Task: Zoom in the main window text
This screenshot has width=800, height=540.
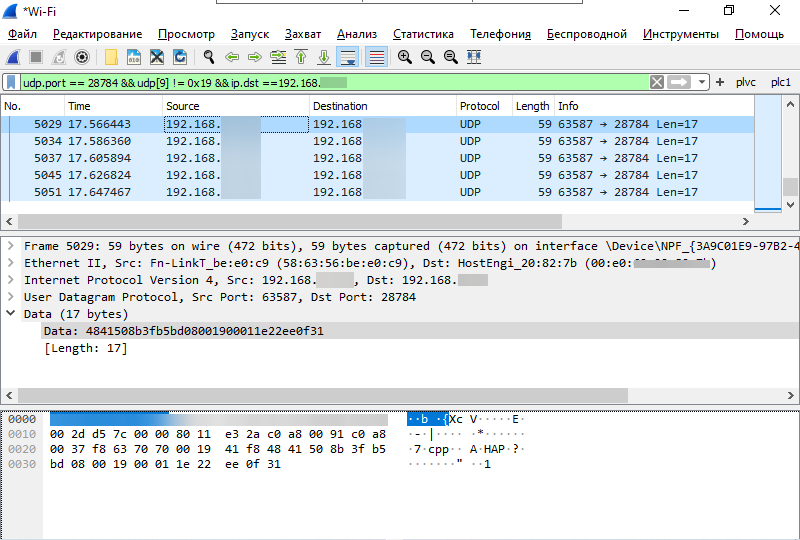Action: click(x=405, y=57)
